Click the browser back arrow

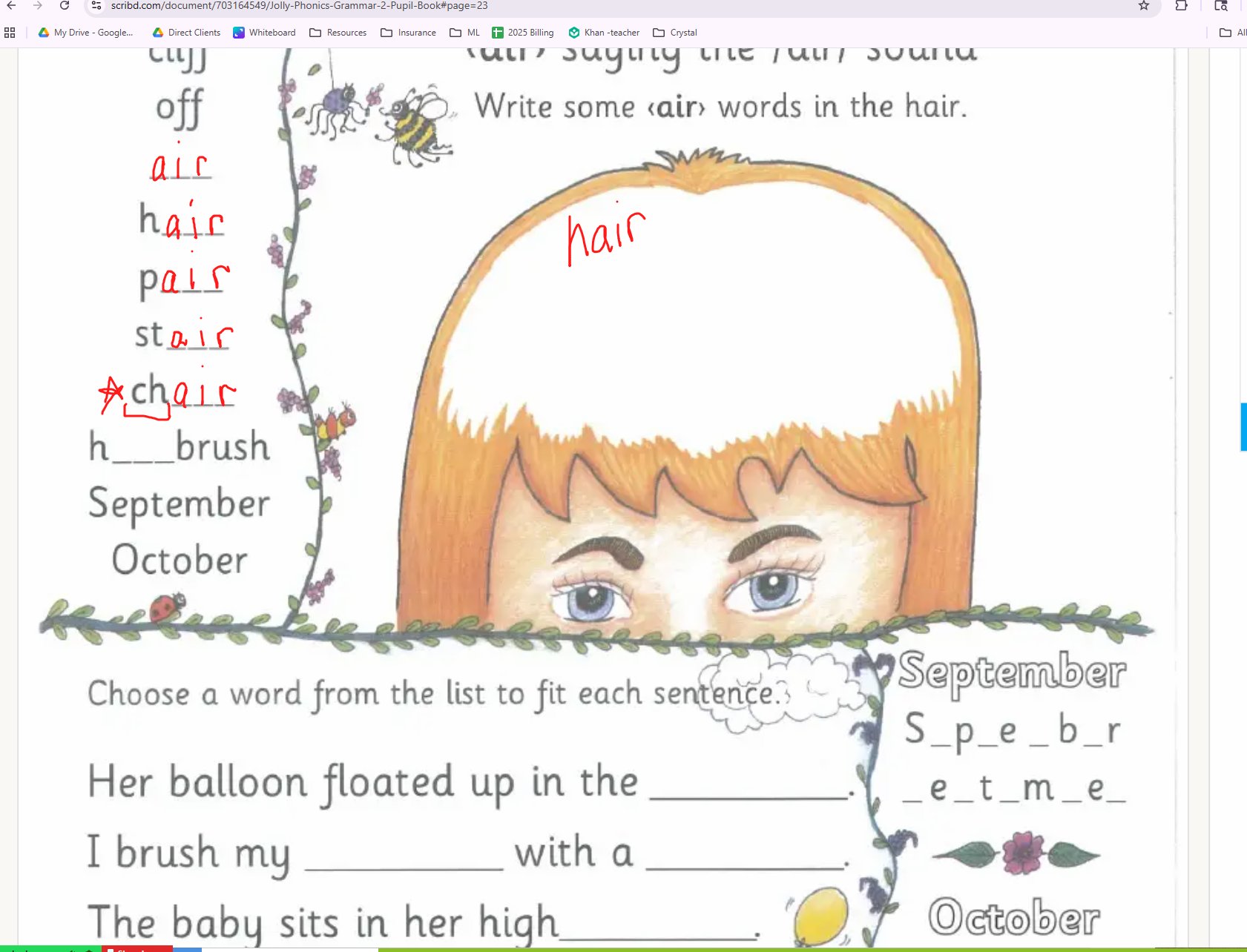(11, 6)
